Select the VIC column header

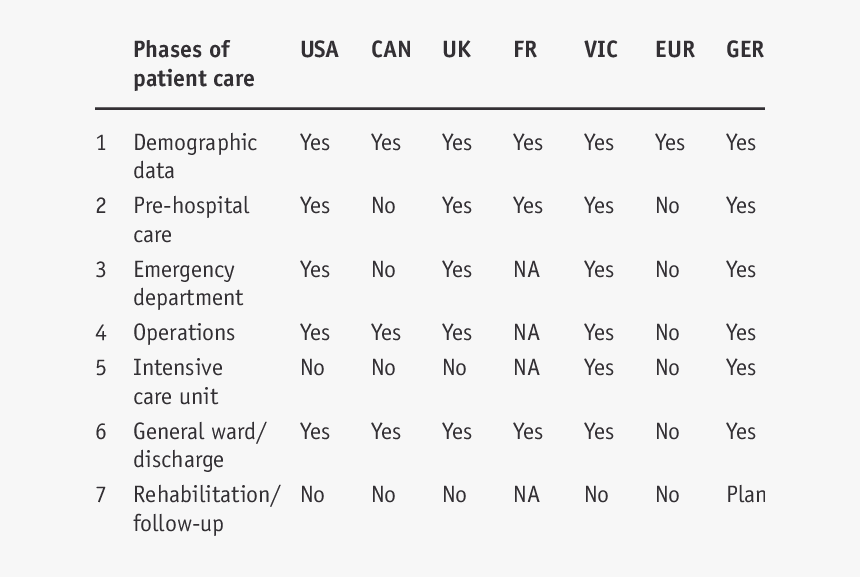(600, 50)
